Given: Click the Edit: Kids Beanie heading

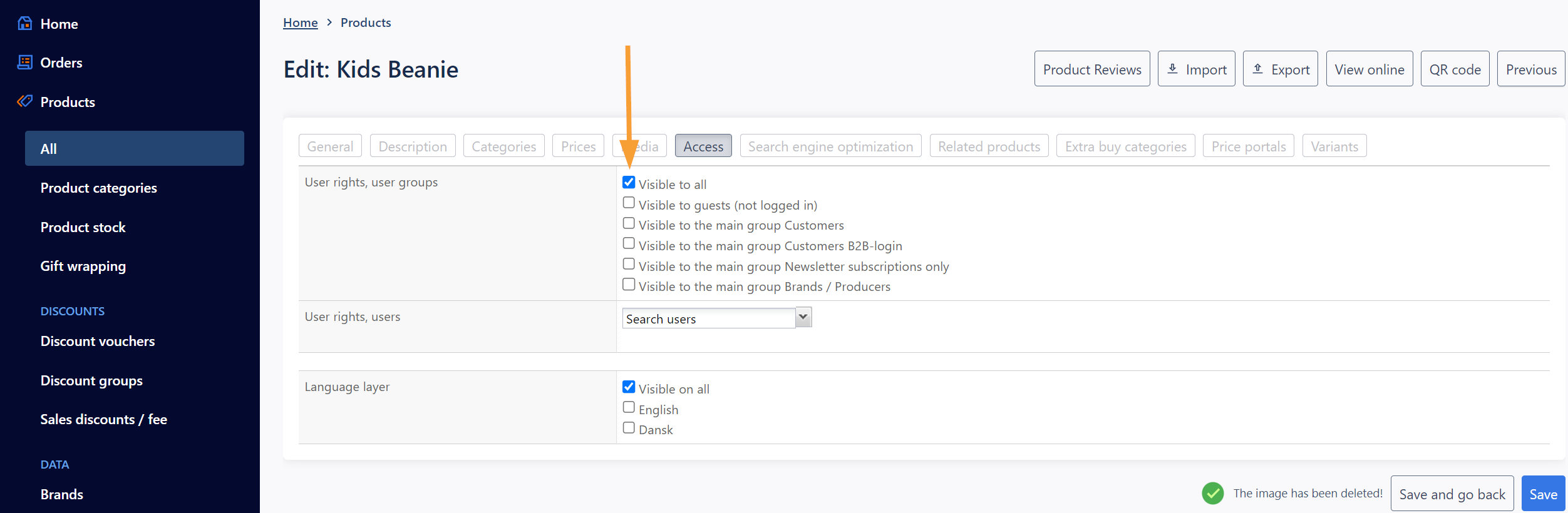Looking at the screenshot, I should (x=371, y=69).
